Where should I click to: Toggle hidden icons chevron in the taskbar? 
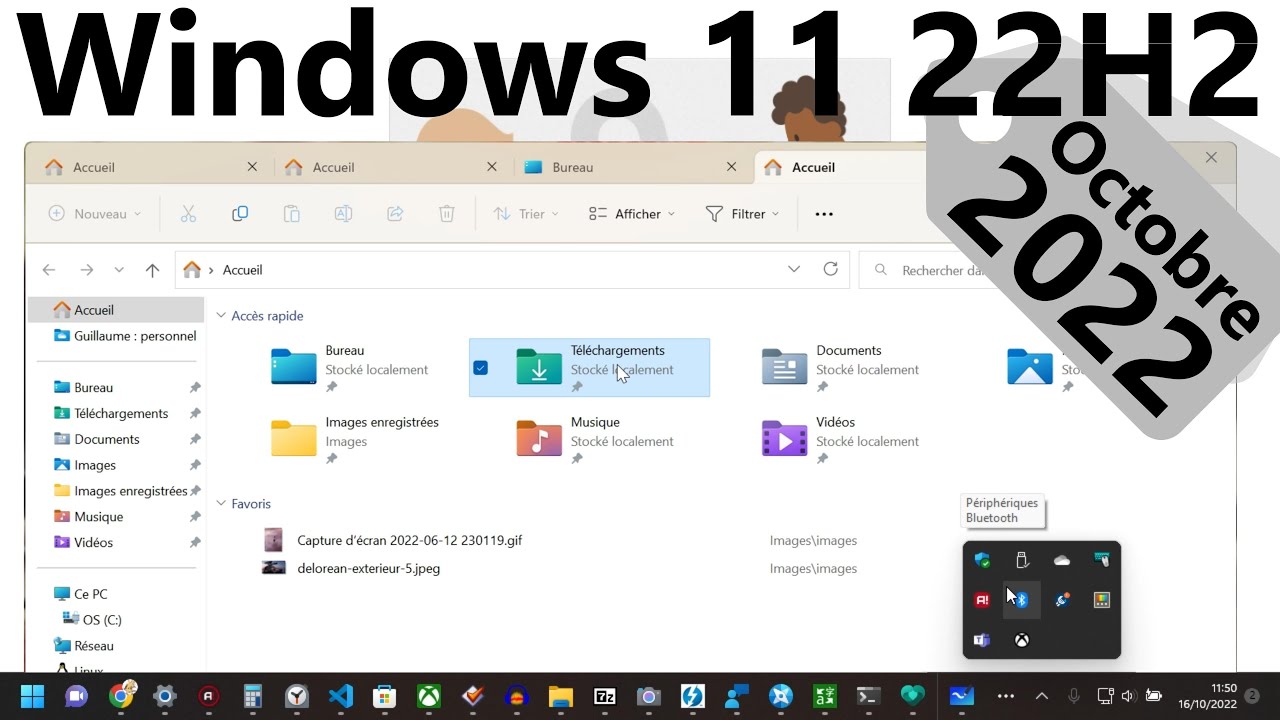1041,696
